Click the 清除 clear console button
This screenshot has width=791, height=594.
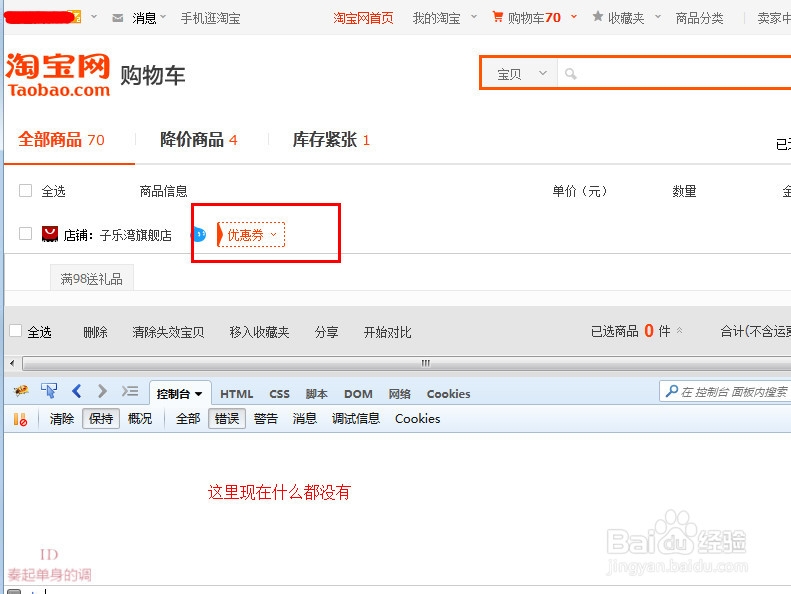62,419
